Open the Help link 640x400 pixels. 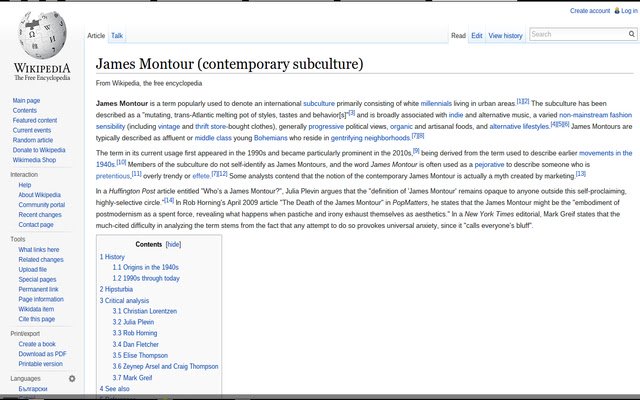24,185
